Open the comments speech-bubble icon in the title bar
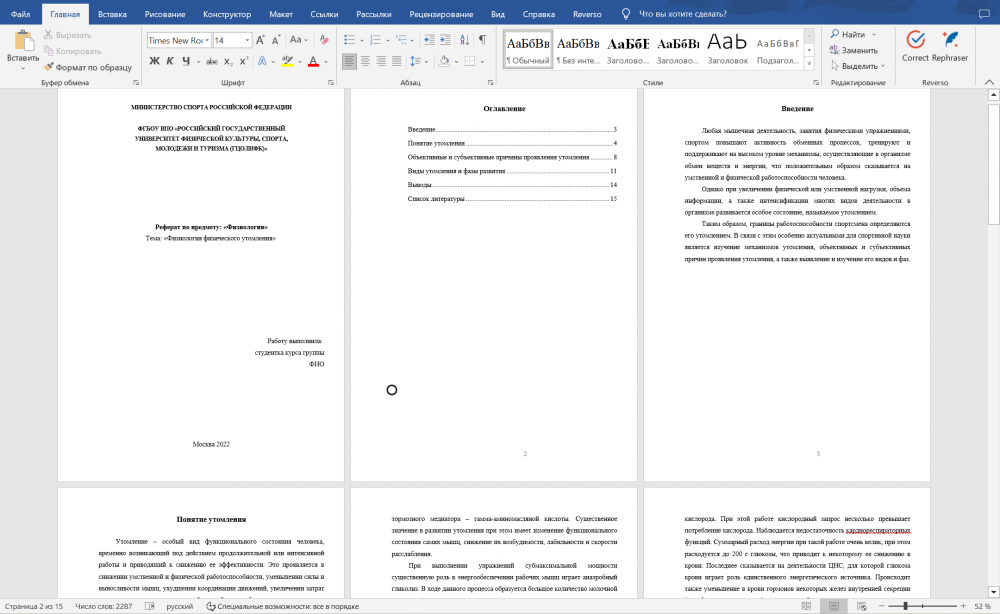1000x614 pixels. coord(984,13)
